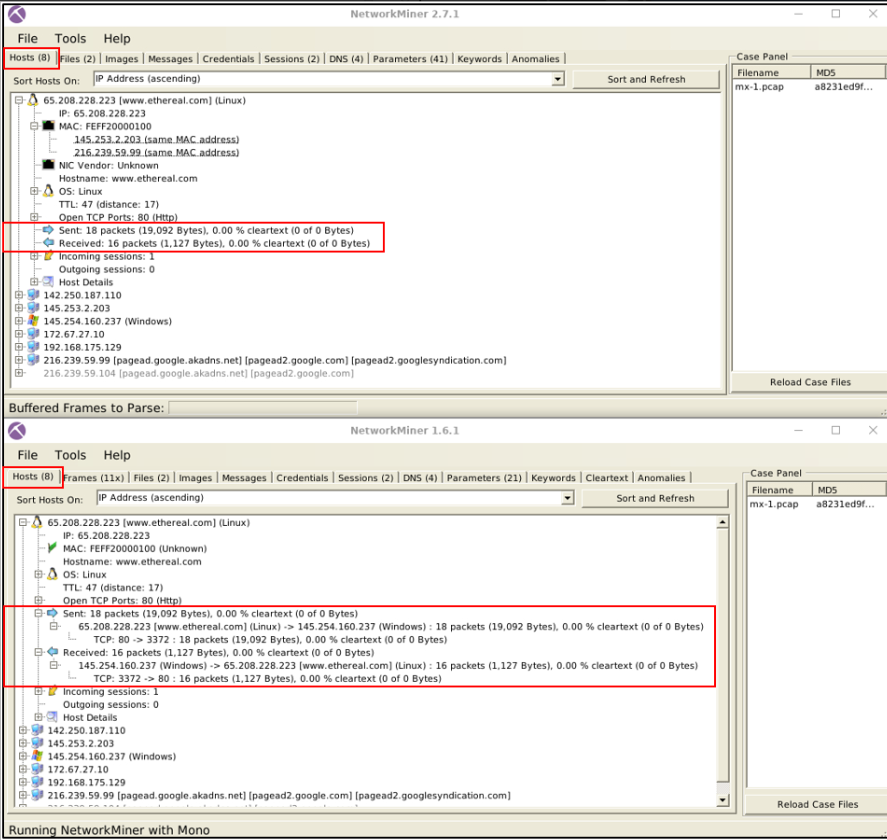This screenshot has height=840, width=887.
Task: Select TTL: 47 (distance: 17) in 2.7.1 window
Action: pos(109,204)
